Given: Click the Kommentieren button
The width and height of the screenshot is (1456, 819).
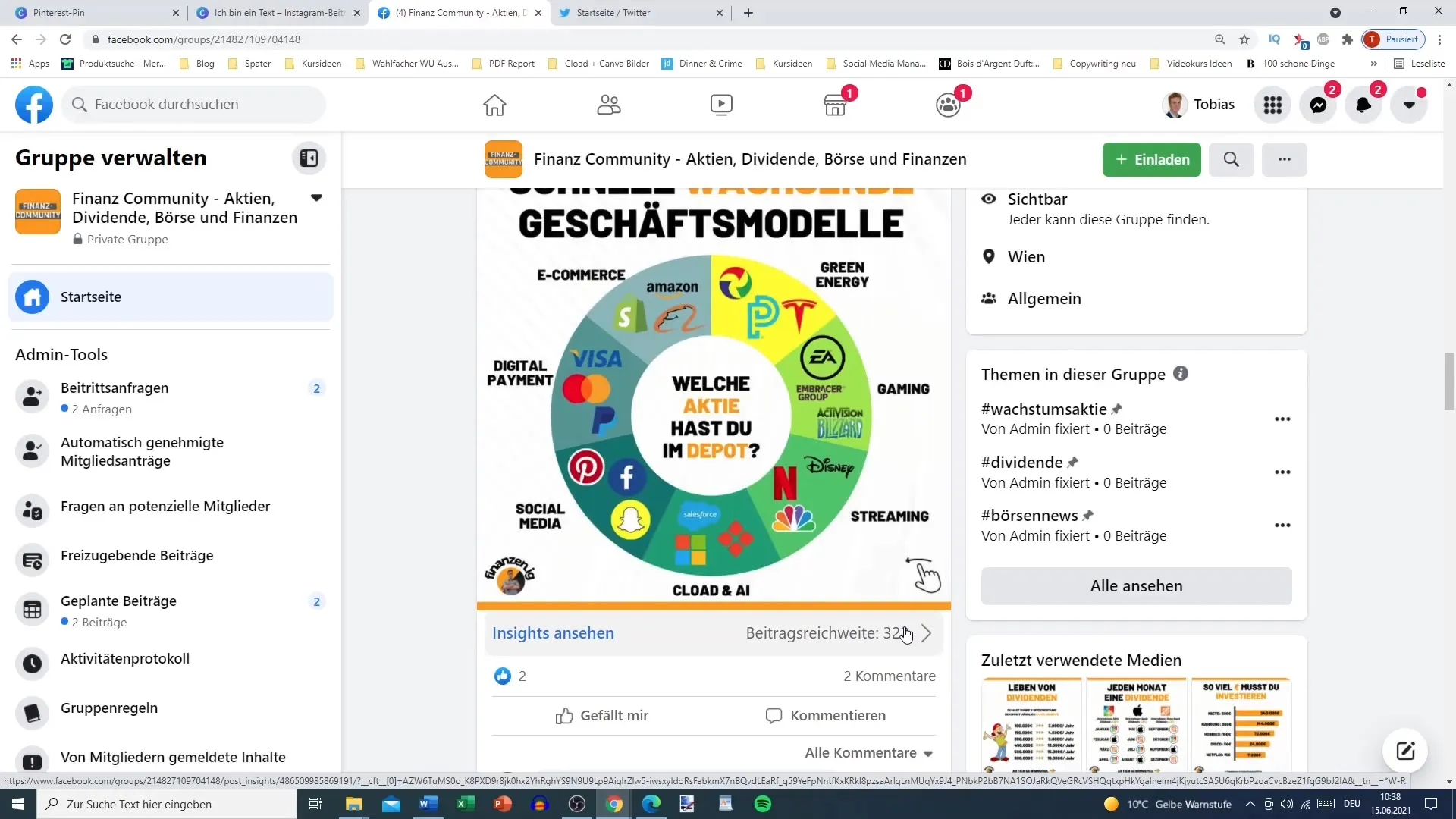Looking at the screenshot, I should tap(825, 716).
